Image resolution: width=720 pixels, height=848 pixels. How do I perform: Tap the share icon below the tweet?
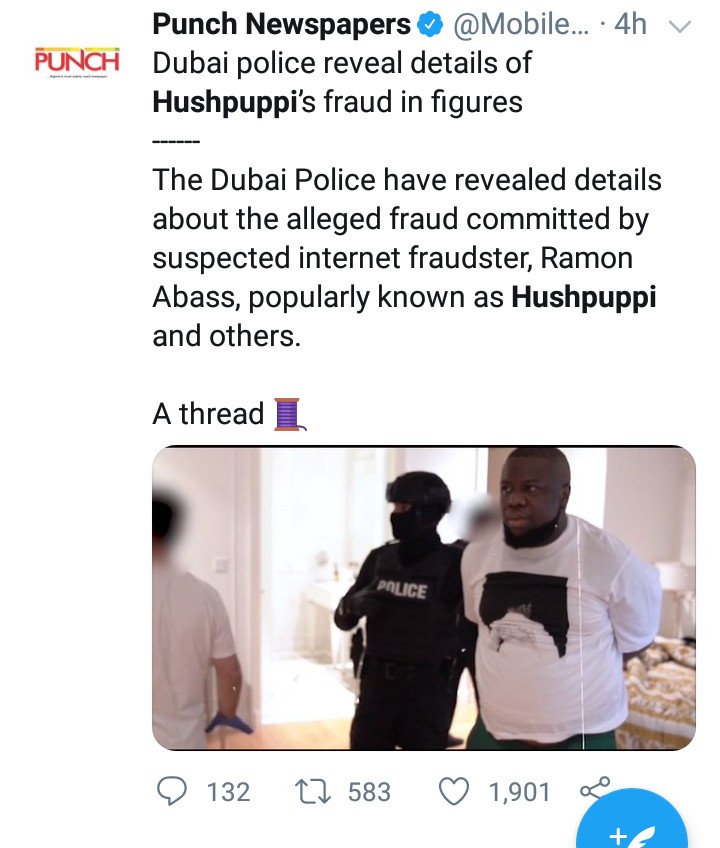point(593,788)
